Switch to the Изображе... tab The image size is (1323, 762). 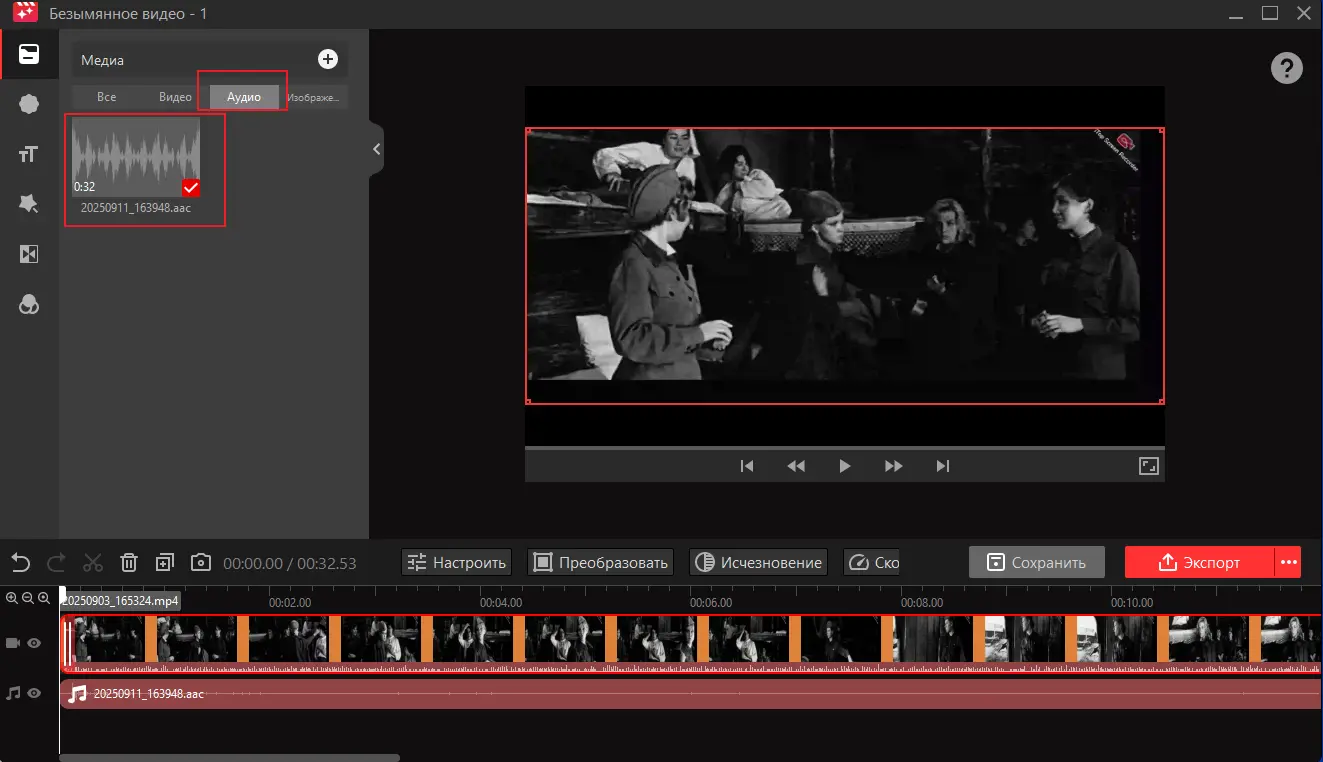pos(313,97)
